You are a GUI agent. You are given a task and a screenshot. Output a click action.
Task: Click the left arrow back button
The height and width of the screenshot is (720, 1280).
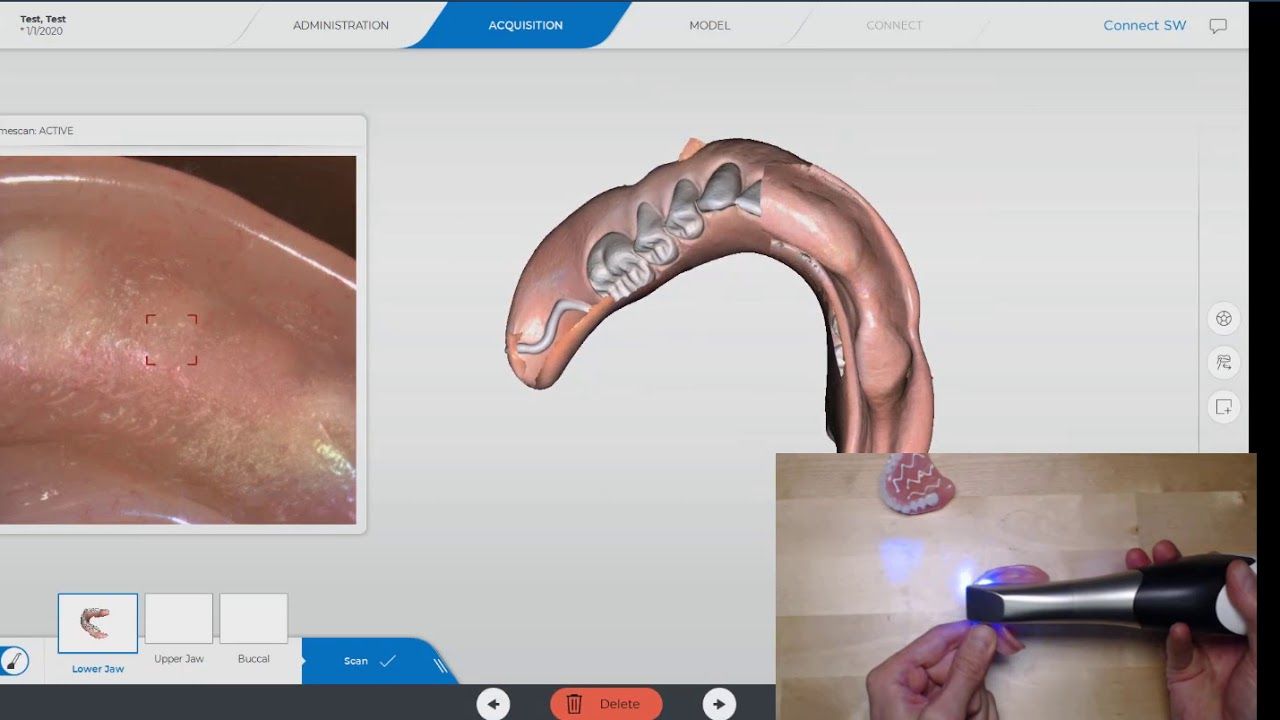tap(493, 704)
